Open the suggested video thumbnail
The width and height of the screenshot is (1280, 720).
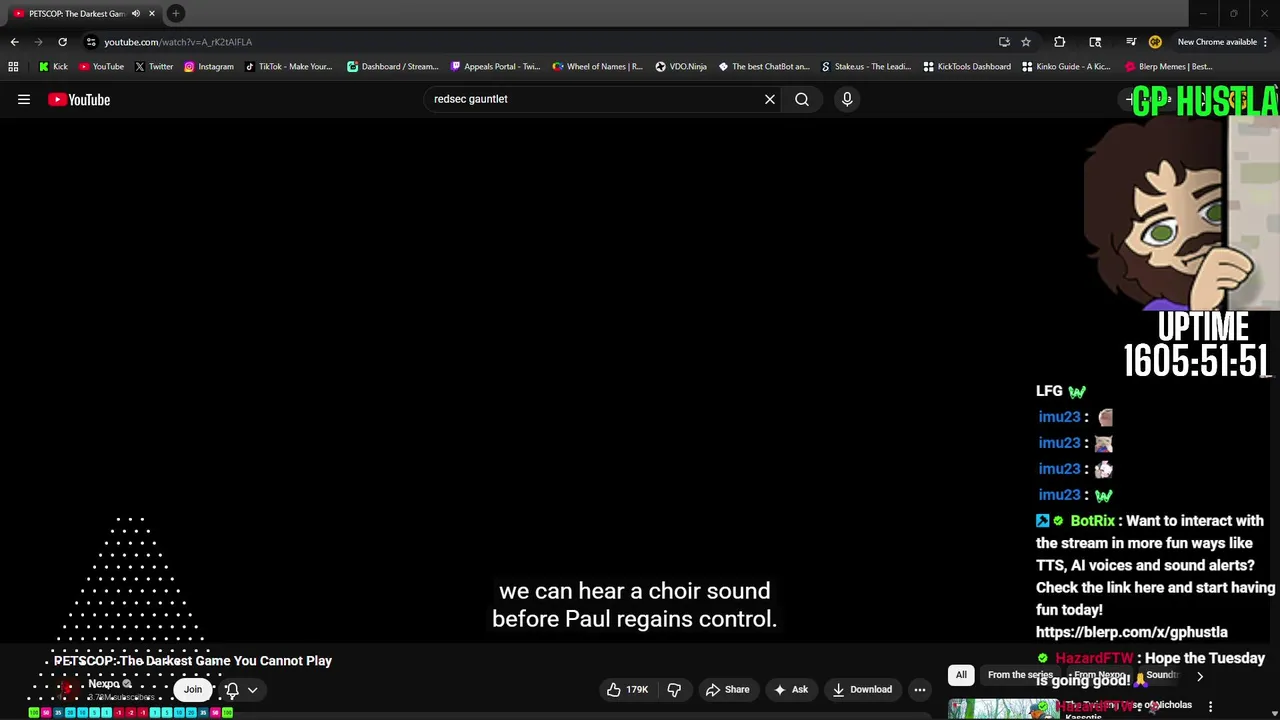pyautogui.click(x=1003, y=708)
